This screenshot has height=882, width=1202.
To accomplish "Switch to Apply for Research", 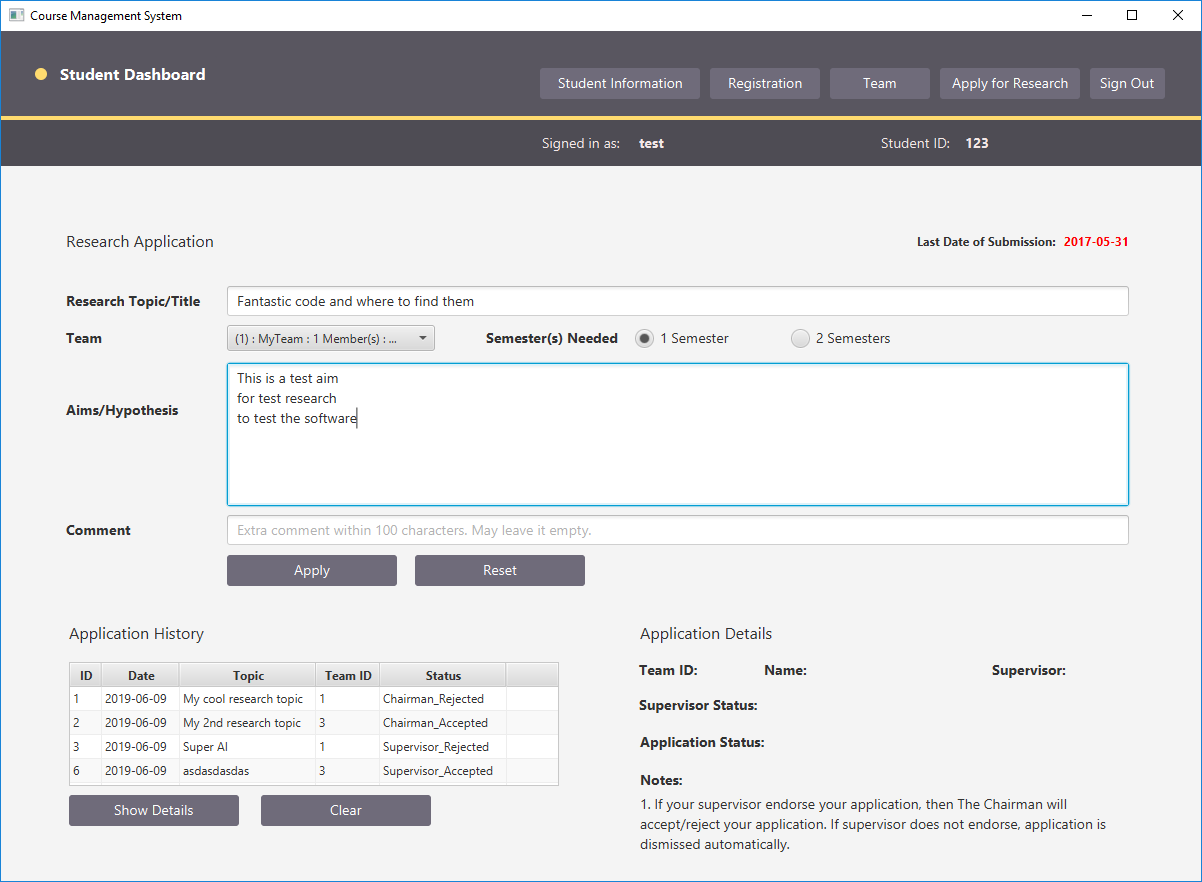I will (1010, 84).
